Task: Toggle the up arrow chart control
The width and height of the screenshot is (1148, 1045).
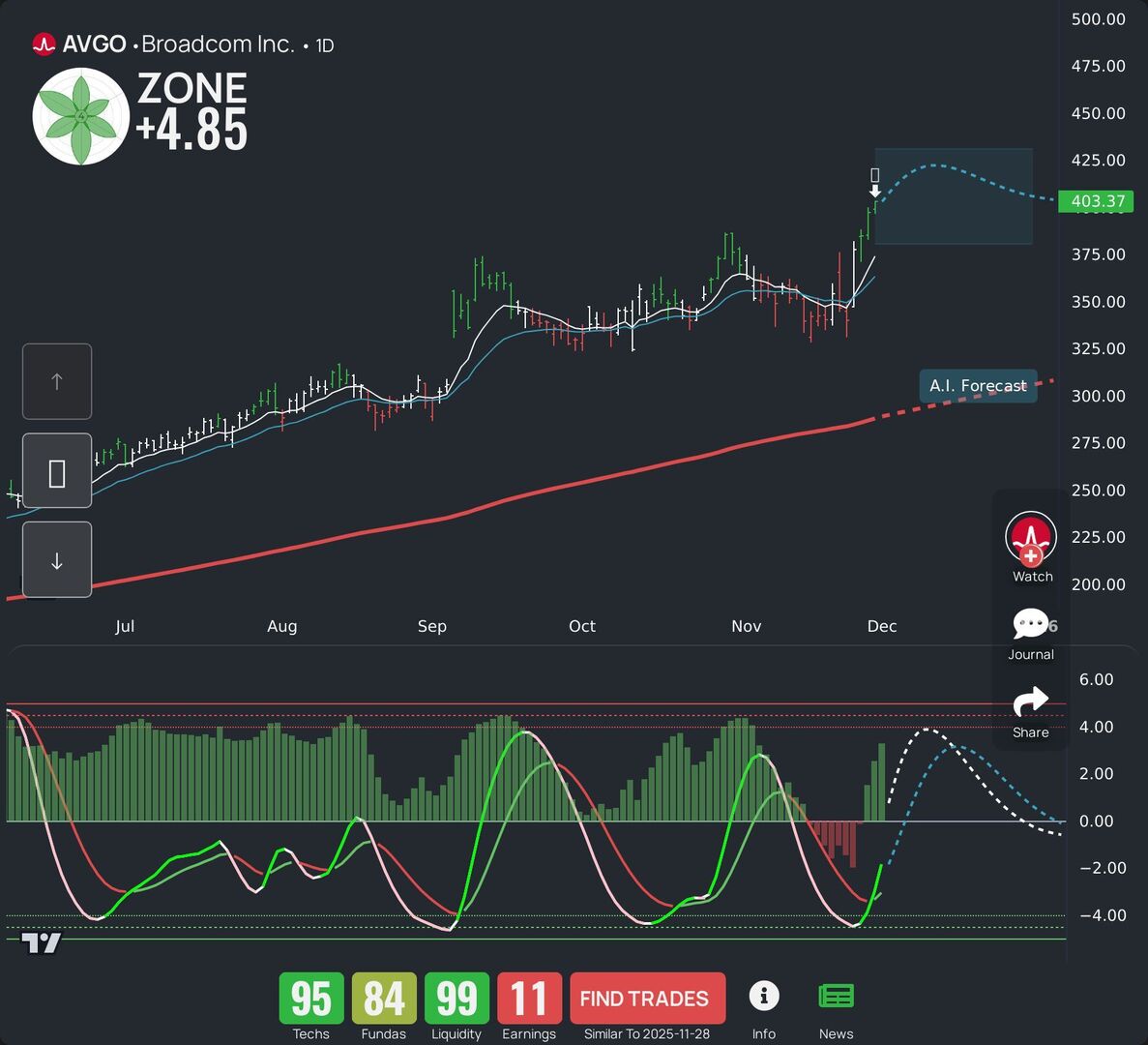Action: pyautogui.click(x=56, y=381)
